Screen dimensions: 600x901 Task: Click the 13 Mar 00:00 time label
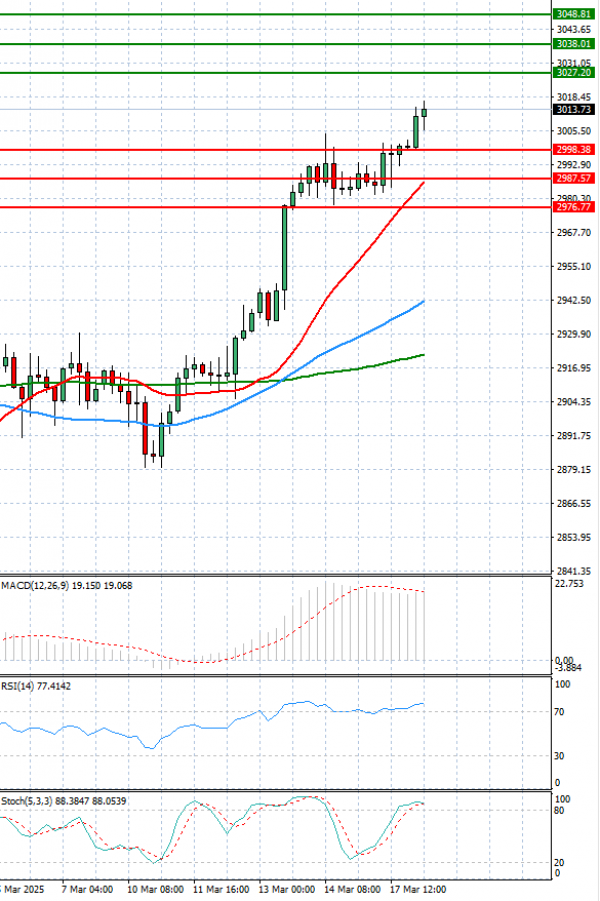click(x=287, y=890)
